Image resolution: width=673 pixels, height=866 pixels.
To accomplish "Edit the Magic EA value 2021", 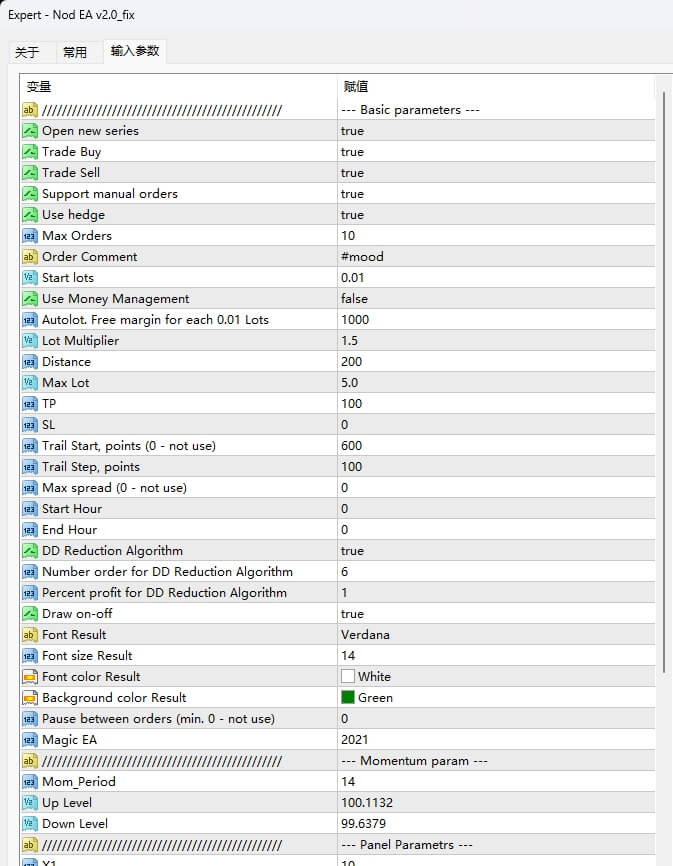I will coord(354,740).
